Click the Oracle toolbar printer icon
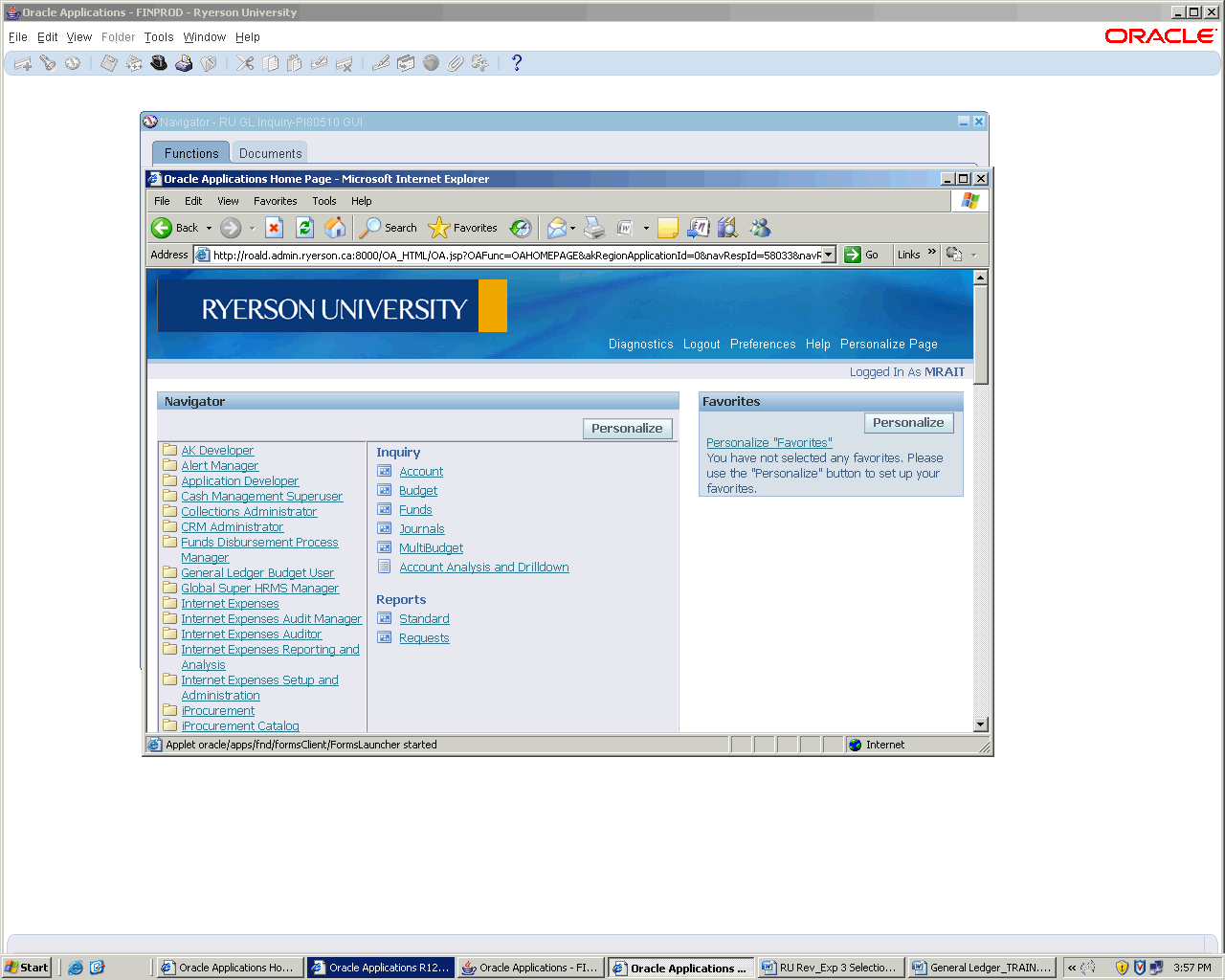This screenshot has width=1225, height=980. point(184,63)
